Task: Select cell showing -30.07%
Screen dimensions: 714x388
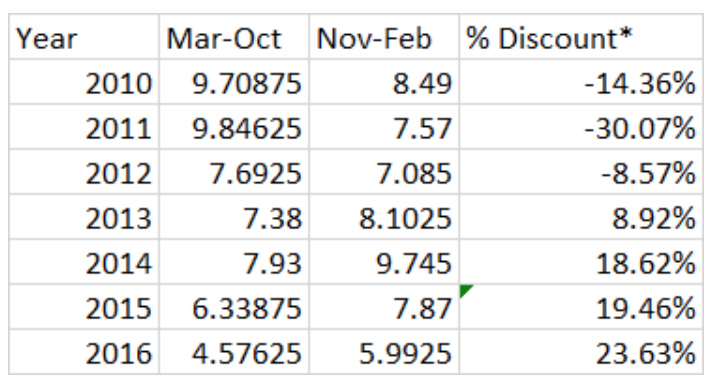Action: (581, 127)
